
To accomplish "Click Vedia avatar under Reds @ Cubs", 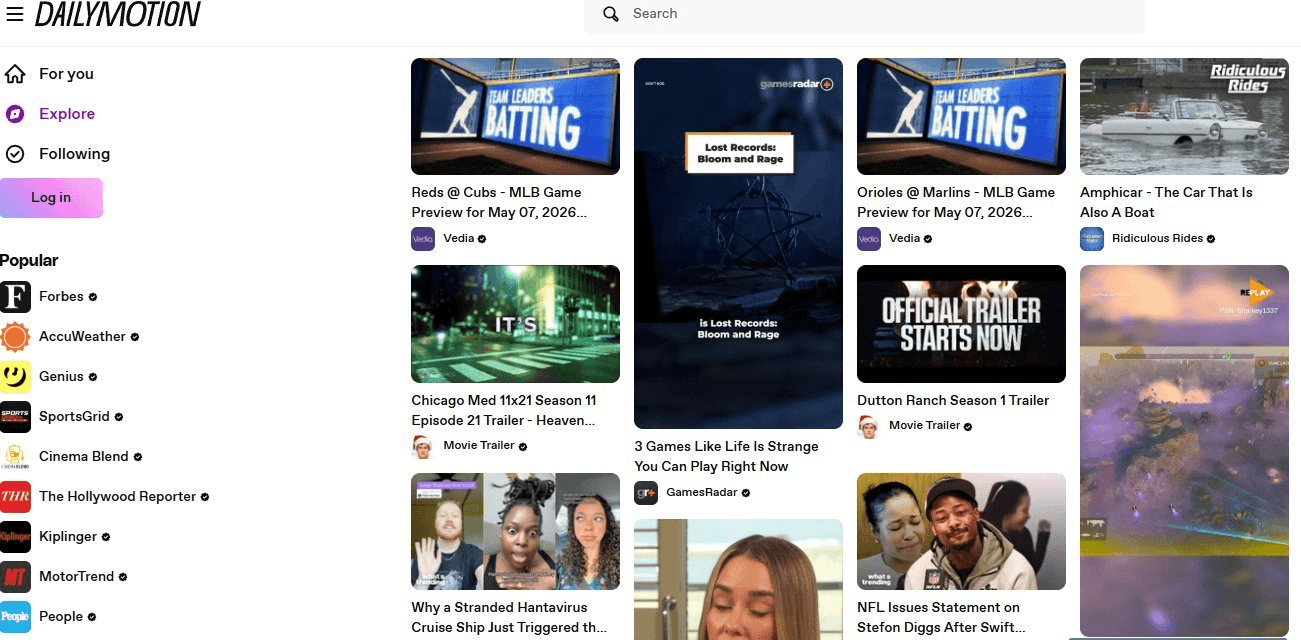I will (423, 239).
